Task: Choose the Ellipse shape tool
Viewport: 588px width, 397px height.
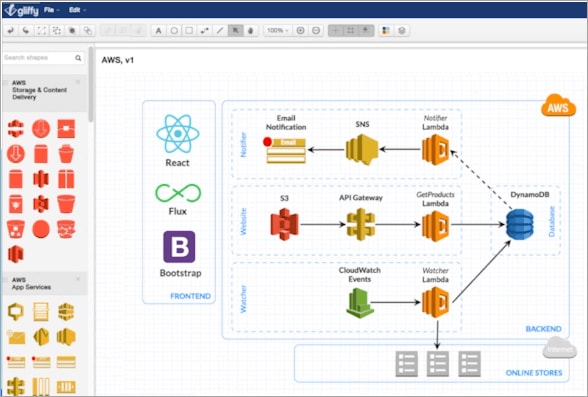Action: click(174, 31)
